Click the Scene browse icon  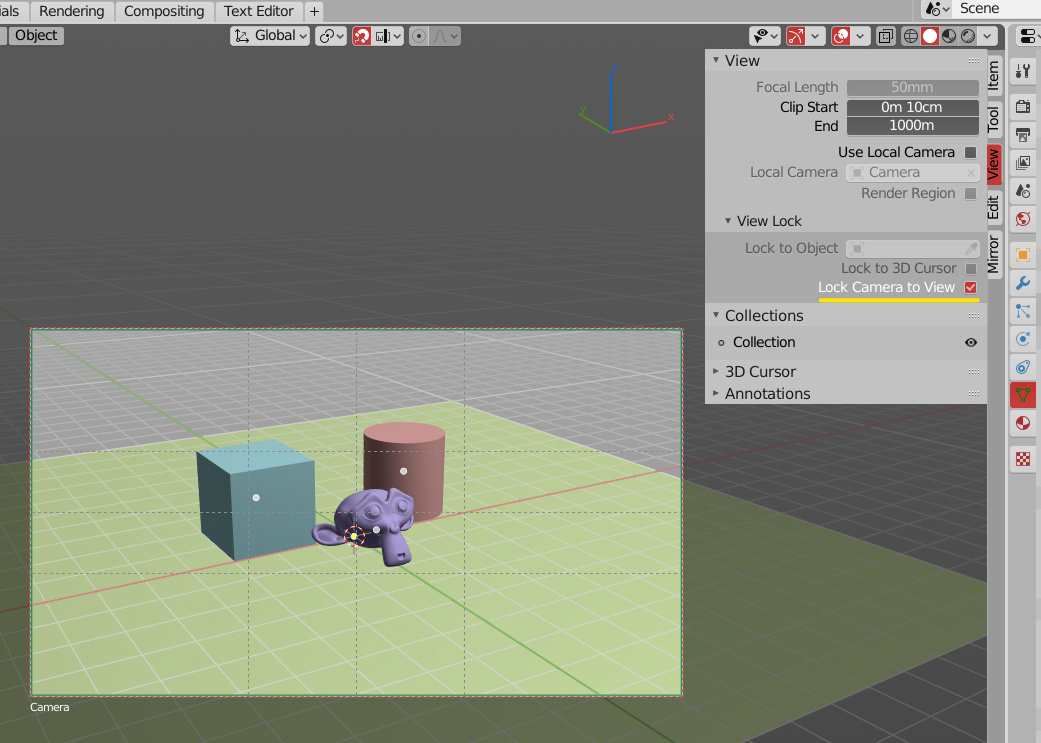click(x=936, y=9)
